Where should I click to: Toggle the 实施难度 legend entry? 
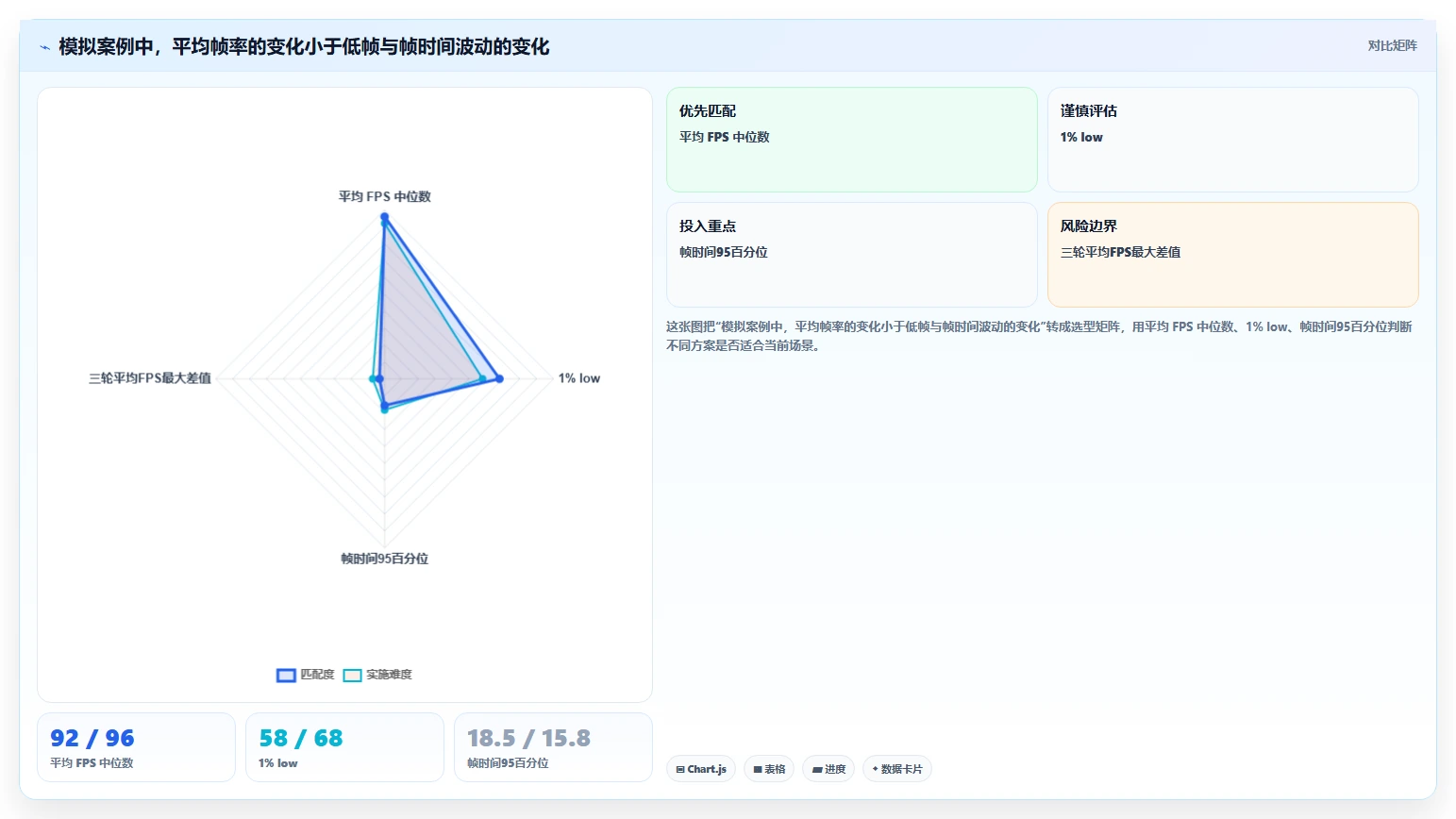[377, 675]
